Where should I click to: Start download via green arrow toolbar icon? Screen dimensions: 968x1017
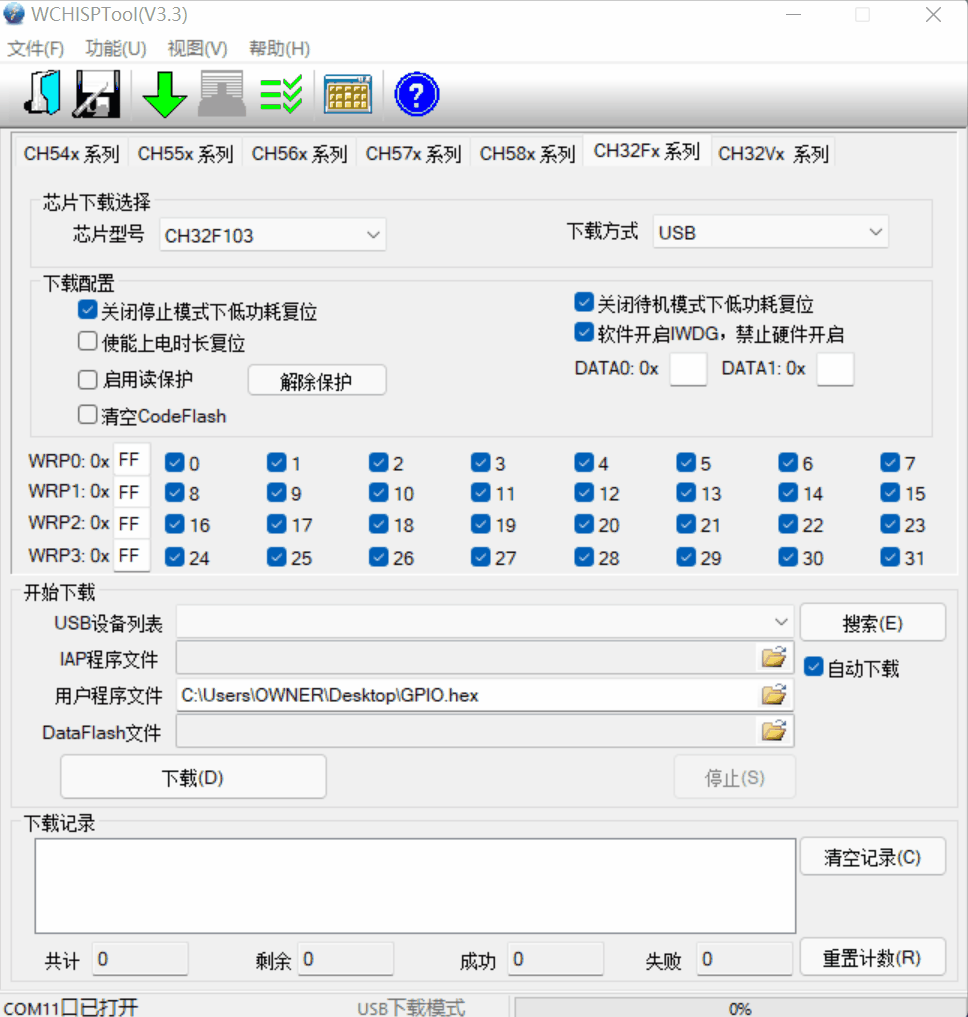tap(163, 93)
